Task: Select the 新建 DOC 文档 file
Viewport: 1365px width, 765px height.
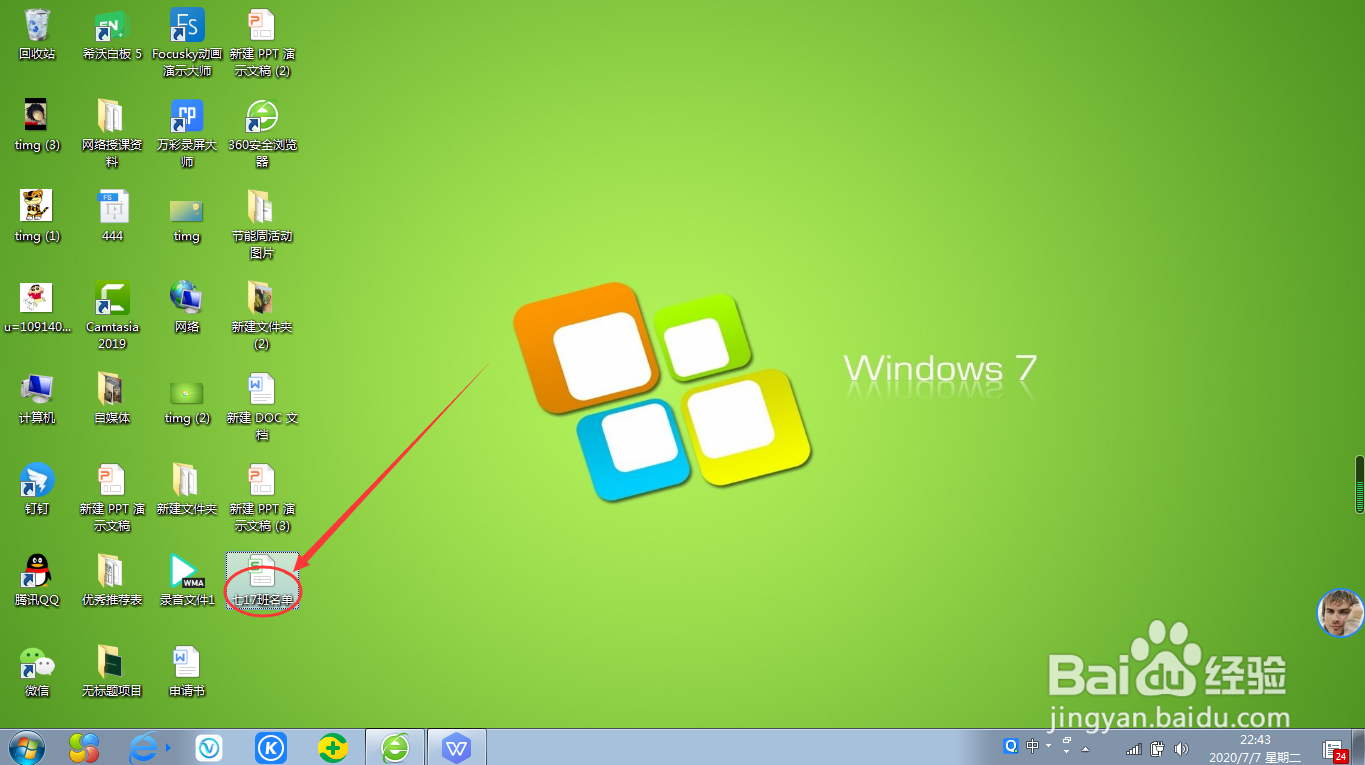Action: pyautogui.click(x=262, y=407)
